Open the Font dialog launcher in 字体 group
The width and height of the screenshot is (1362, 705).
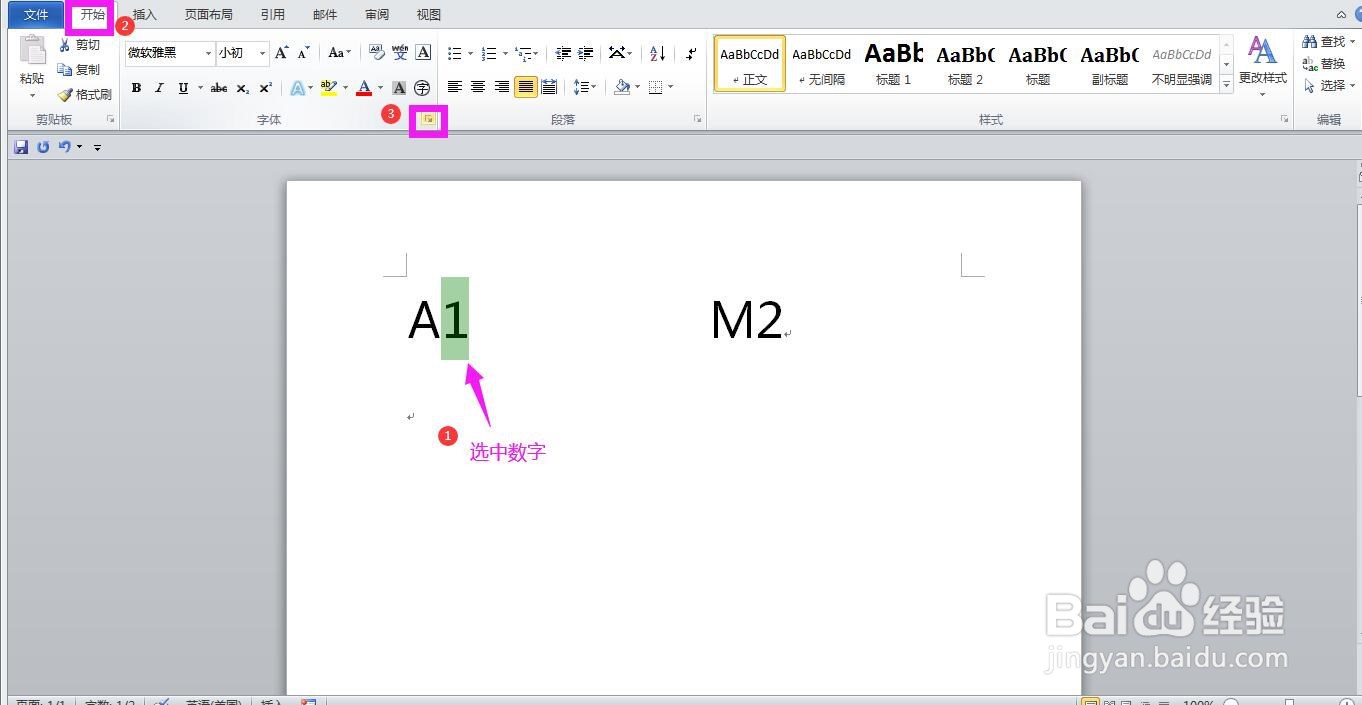pyautogui.click(x=428, y=119)
